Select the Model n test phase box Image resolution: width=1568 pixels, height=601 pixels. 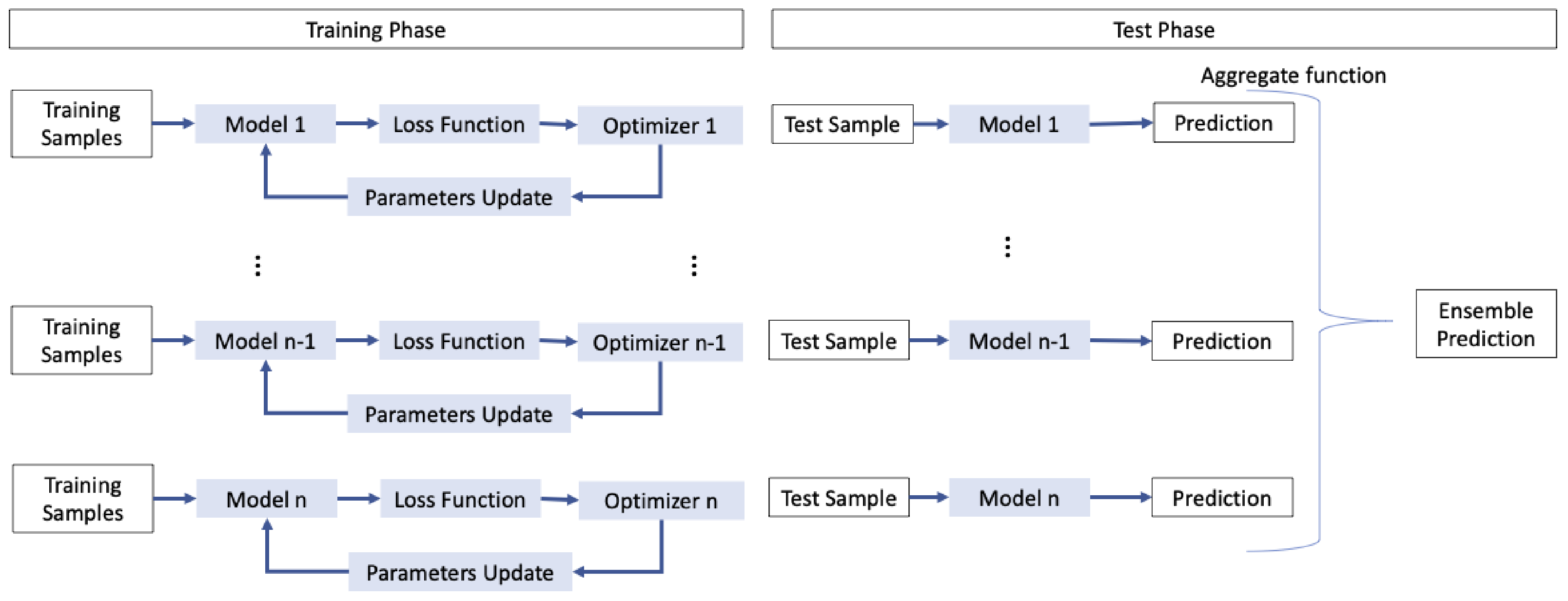tap(1019, 498)
